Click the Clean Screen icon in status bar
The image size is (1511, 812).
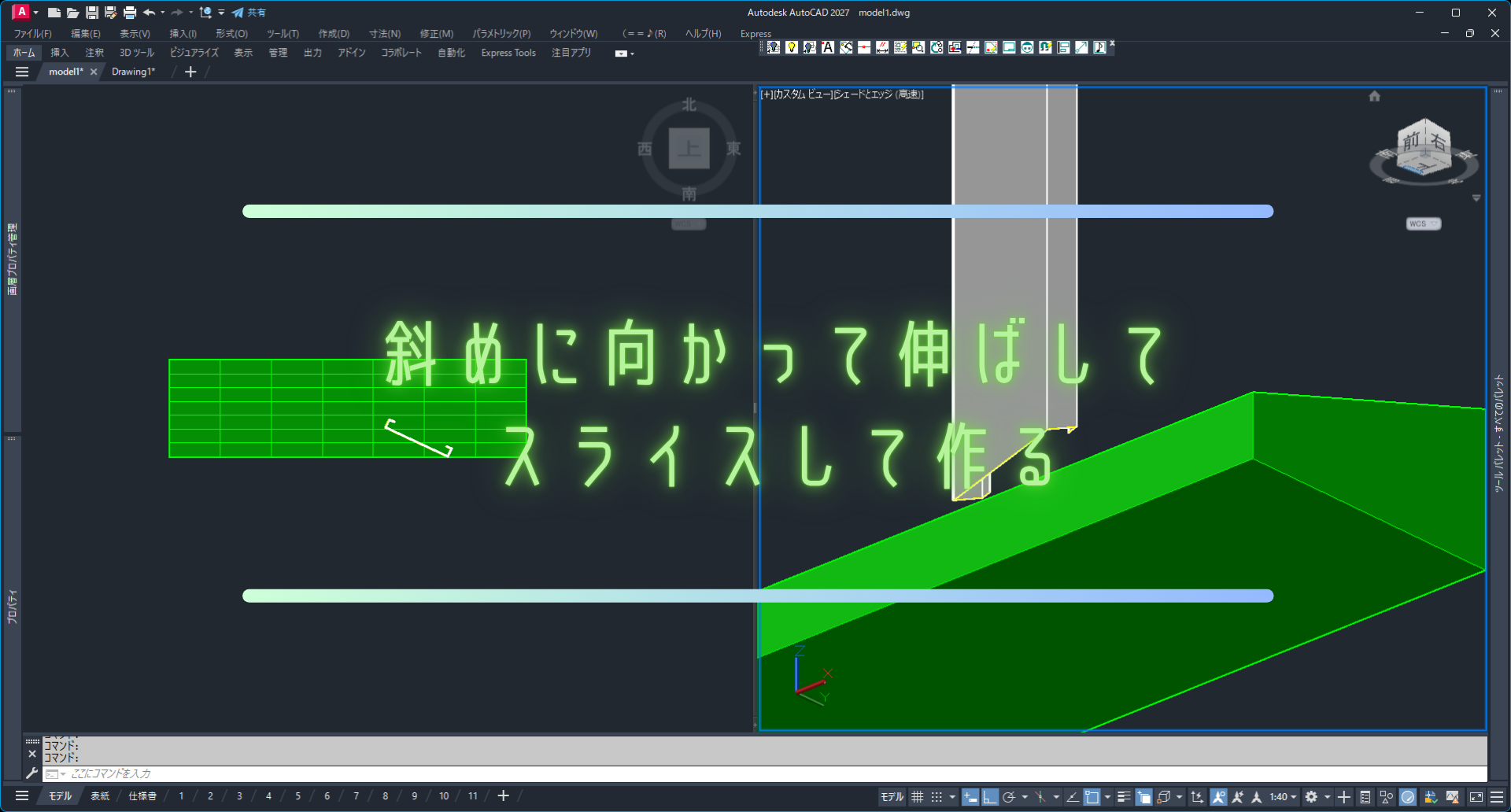1476,797
